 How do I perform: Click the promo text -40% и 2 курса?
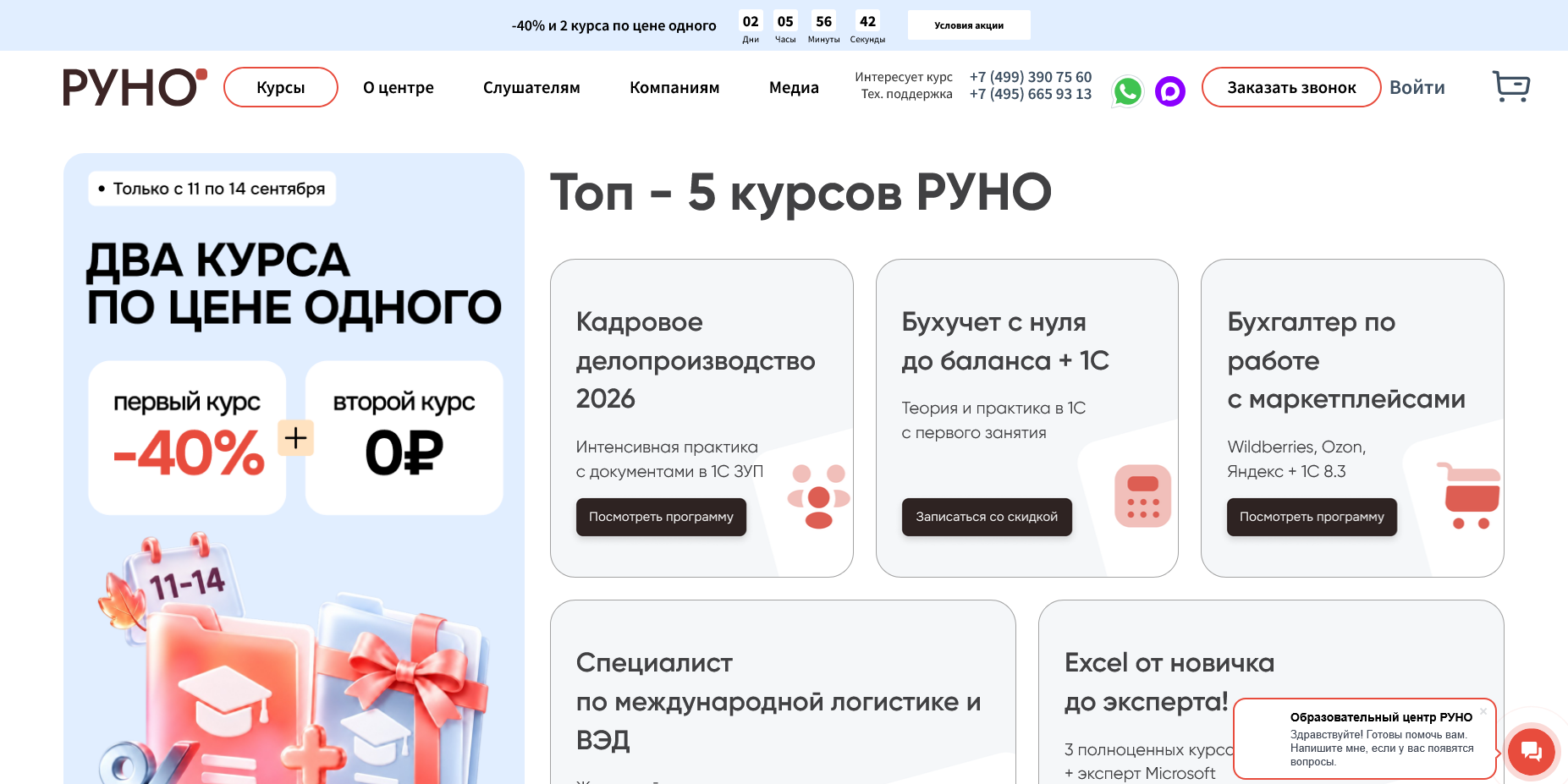[x=613, y=25]
